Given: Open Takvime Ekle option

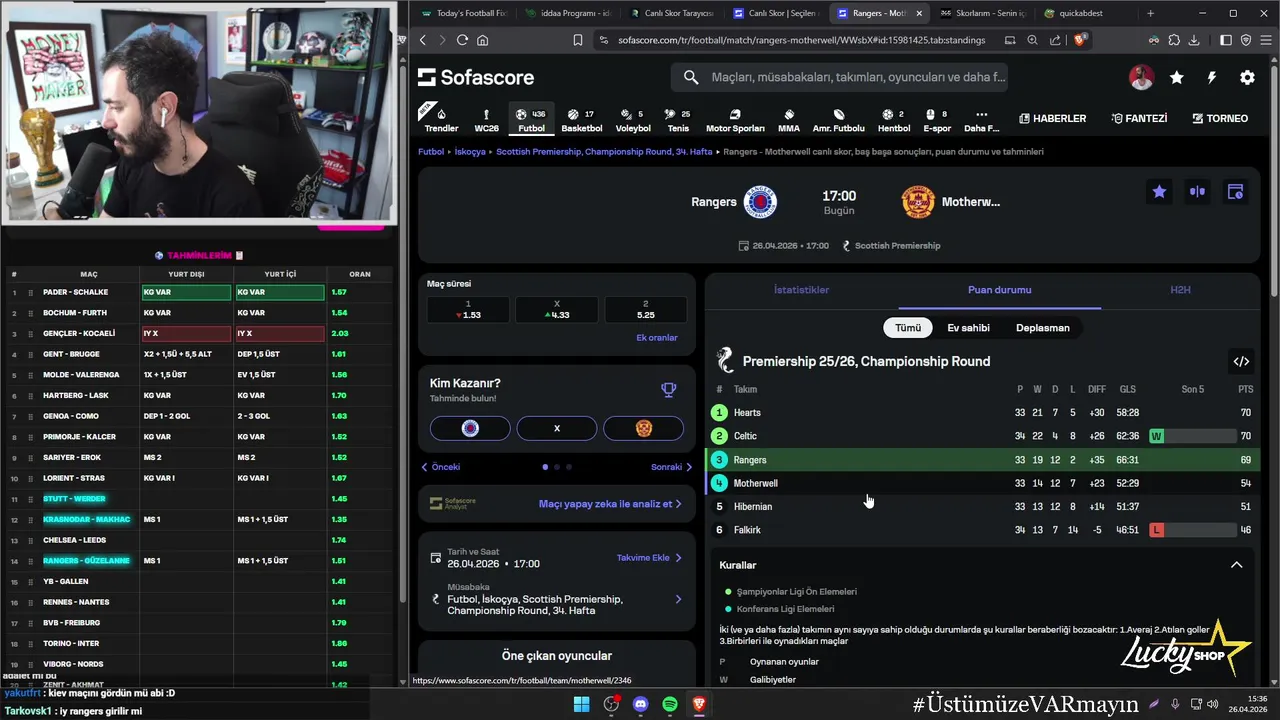Looking at the screenshot, I should coord(649,558).
